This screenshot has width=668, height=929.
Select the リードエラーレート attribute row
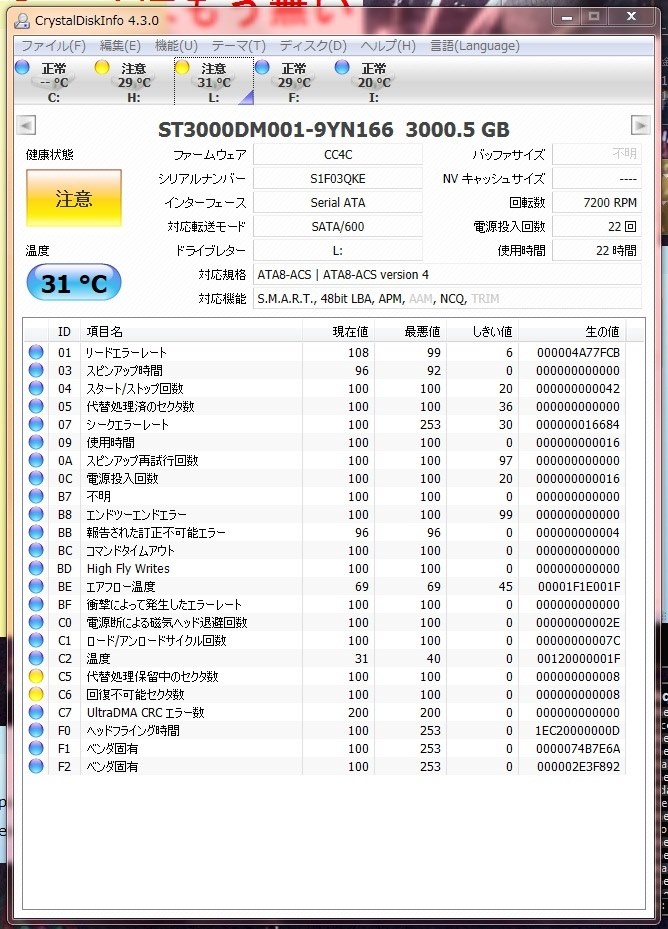click(x=325, y=353)
